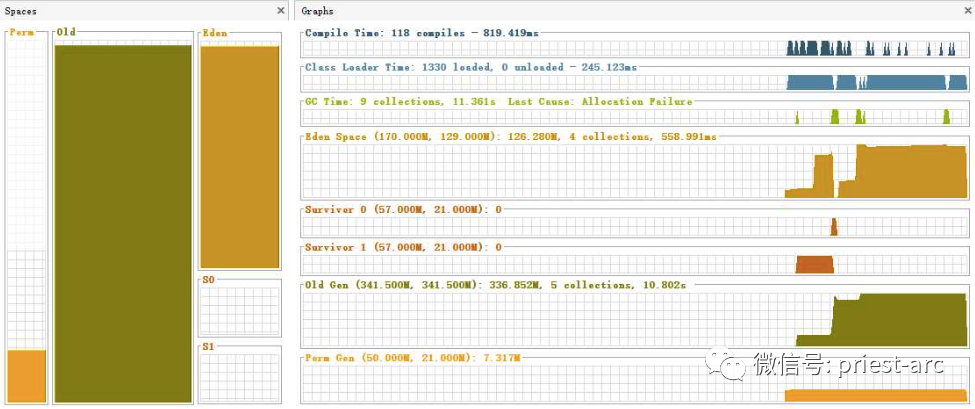Click the 'Perm Gen (50.000M, 21.000M)' label

(x=388, y=358)
